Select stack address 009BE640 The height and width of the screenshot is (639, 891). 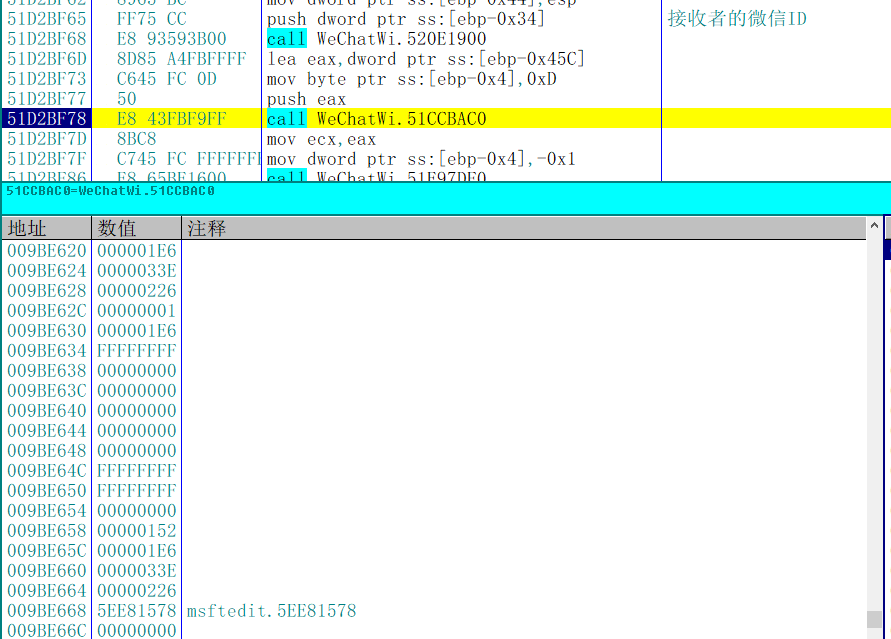tap(47, 411)
